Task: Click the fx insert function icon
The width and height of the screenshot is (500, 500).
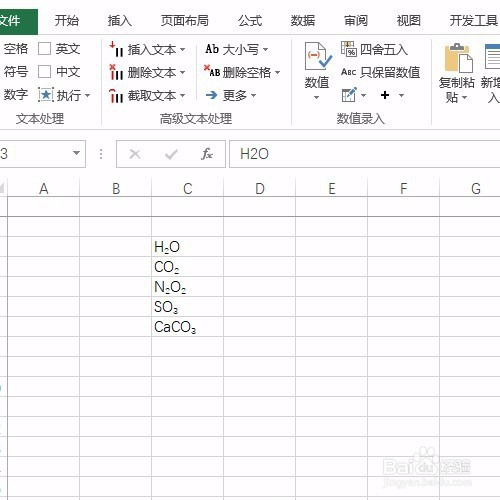Action: pyautogui.click(x=207, y=154)
